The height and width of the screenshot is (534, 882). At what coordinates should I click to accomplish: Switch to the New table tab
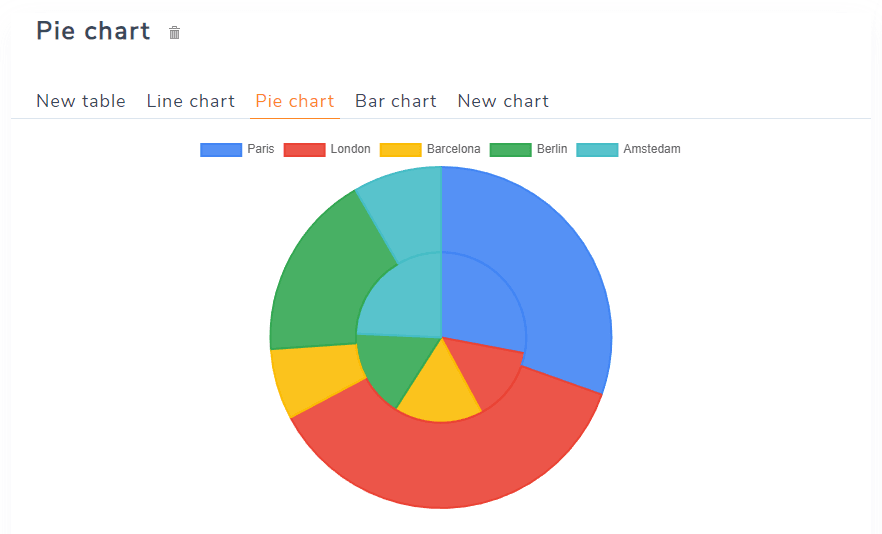(x=81, y=101)
